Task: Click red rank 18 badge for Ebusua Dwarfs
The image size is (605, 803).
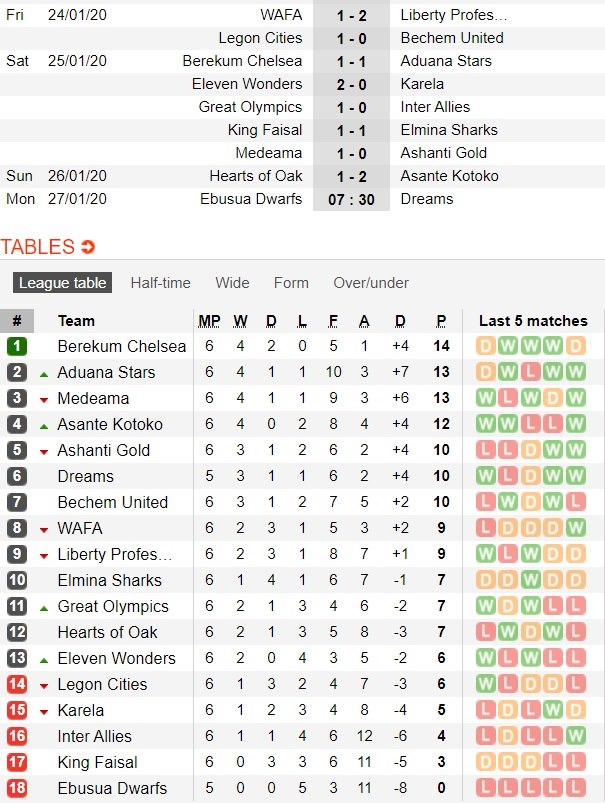Action: (17, 788)
